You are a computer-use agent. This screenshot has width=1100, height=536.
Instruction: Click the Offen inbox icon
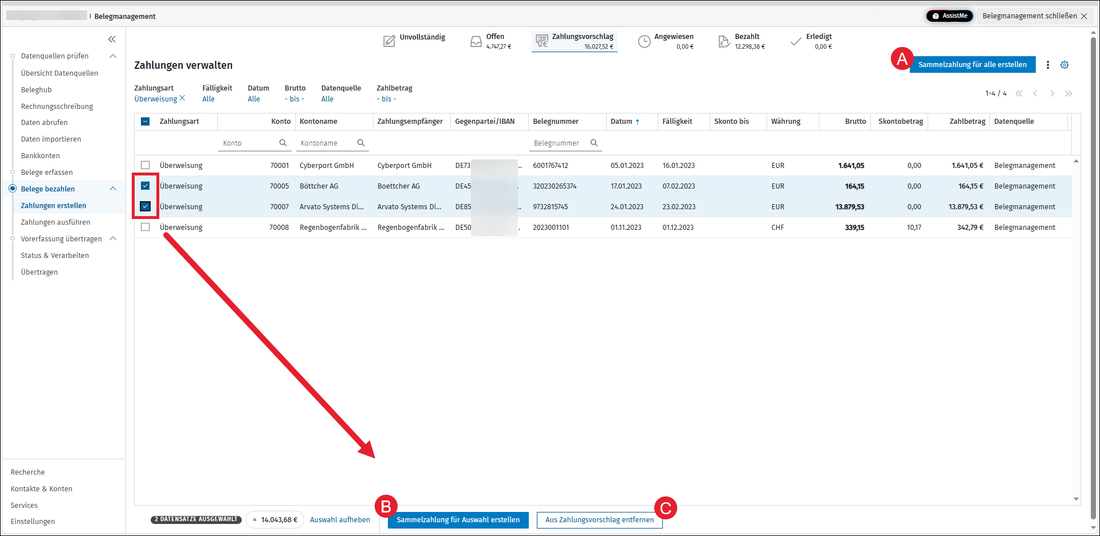476,41
